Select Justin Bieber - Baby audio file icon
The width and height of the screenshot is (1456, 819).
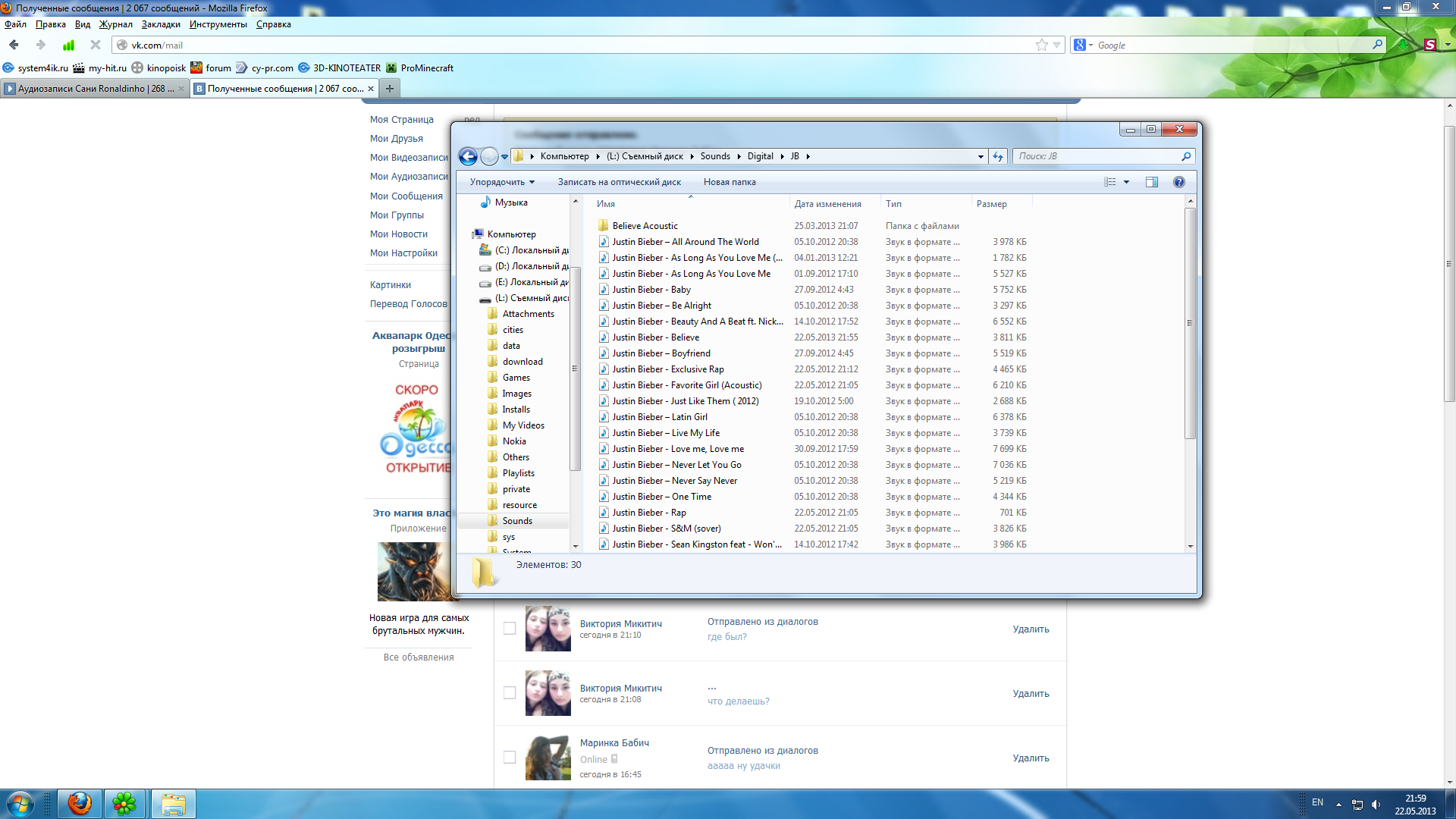click(x=604, y=290)
